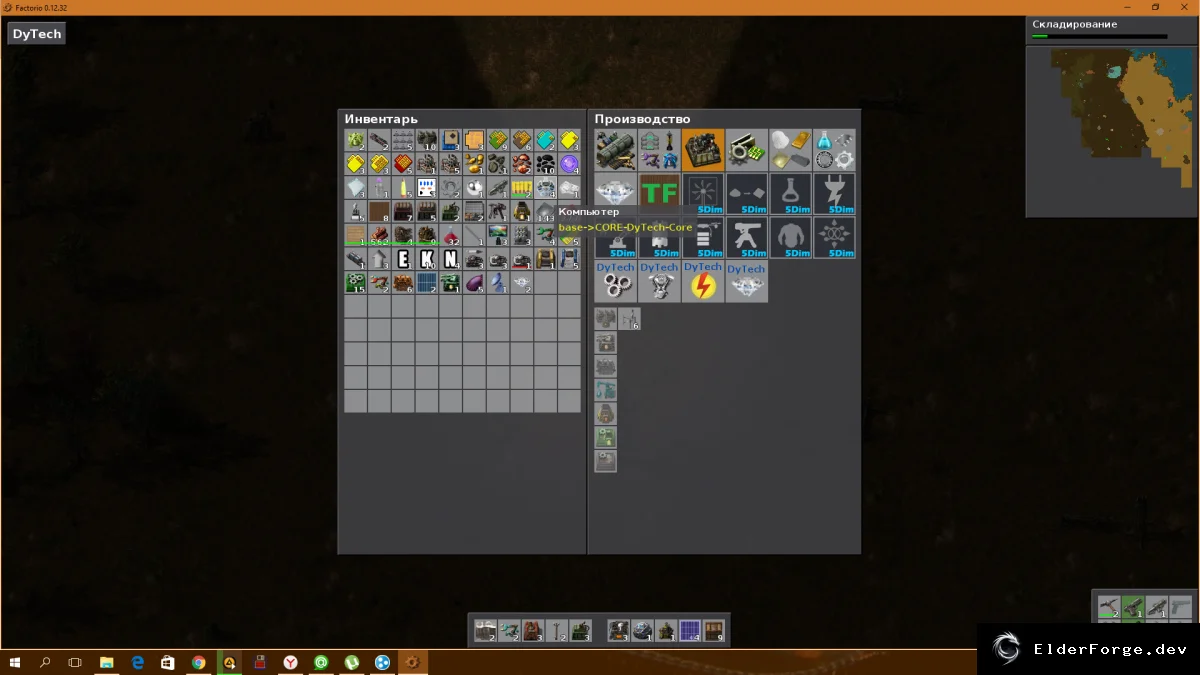1200x675 pixels.
Task: Pick up the iron gears stack of 15
Action: click(356, 283)
